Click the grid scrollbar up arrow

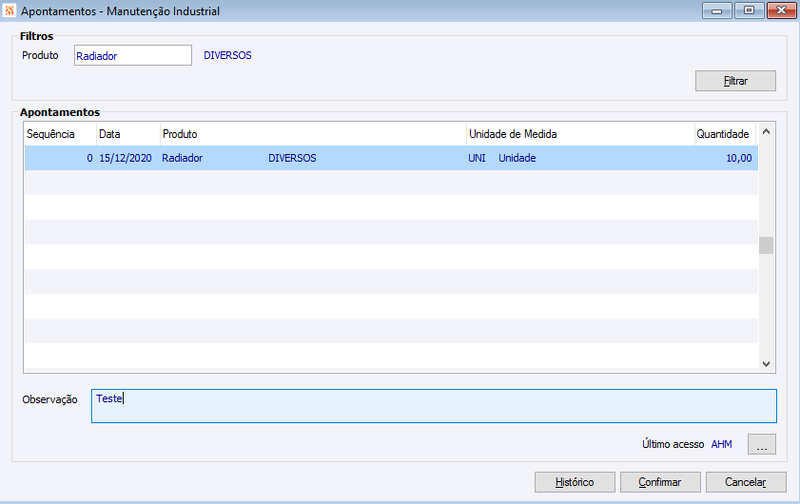pos(766,132)
